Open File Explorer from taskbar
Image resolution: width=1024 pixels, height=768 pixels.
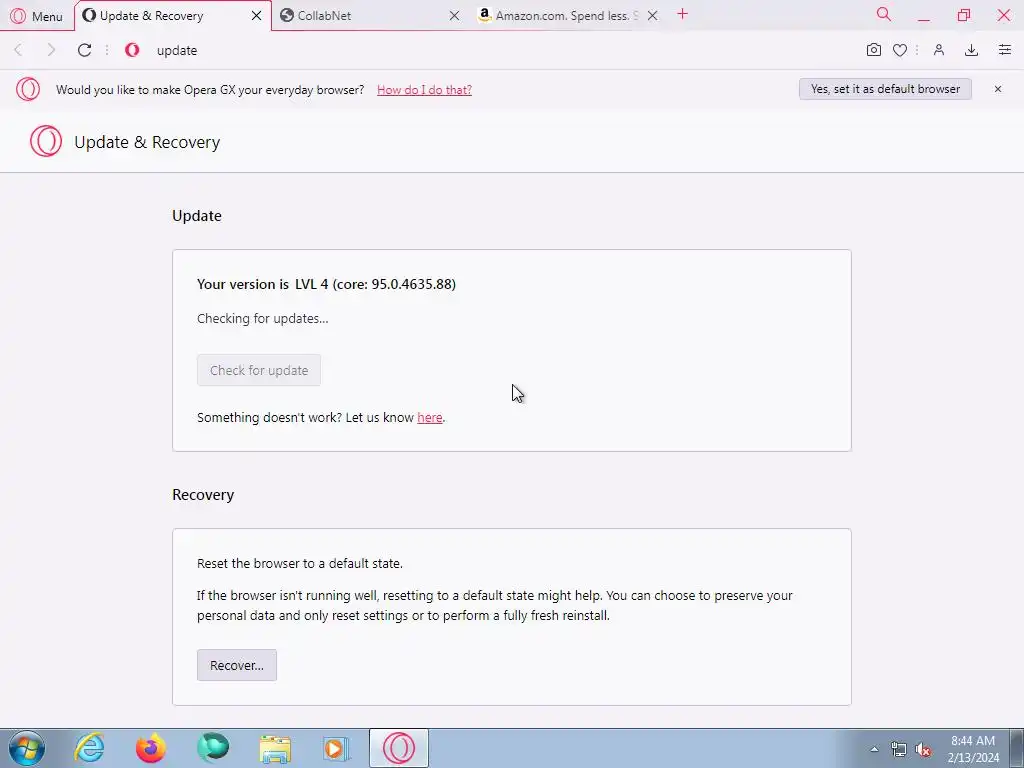coord(275,749)
